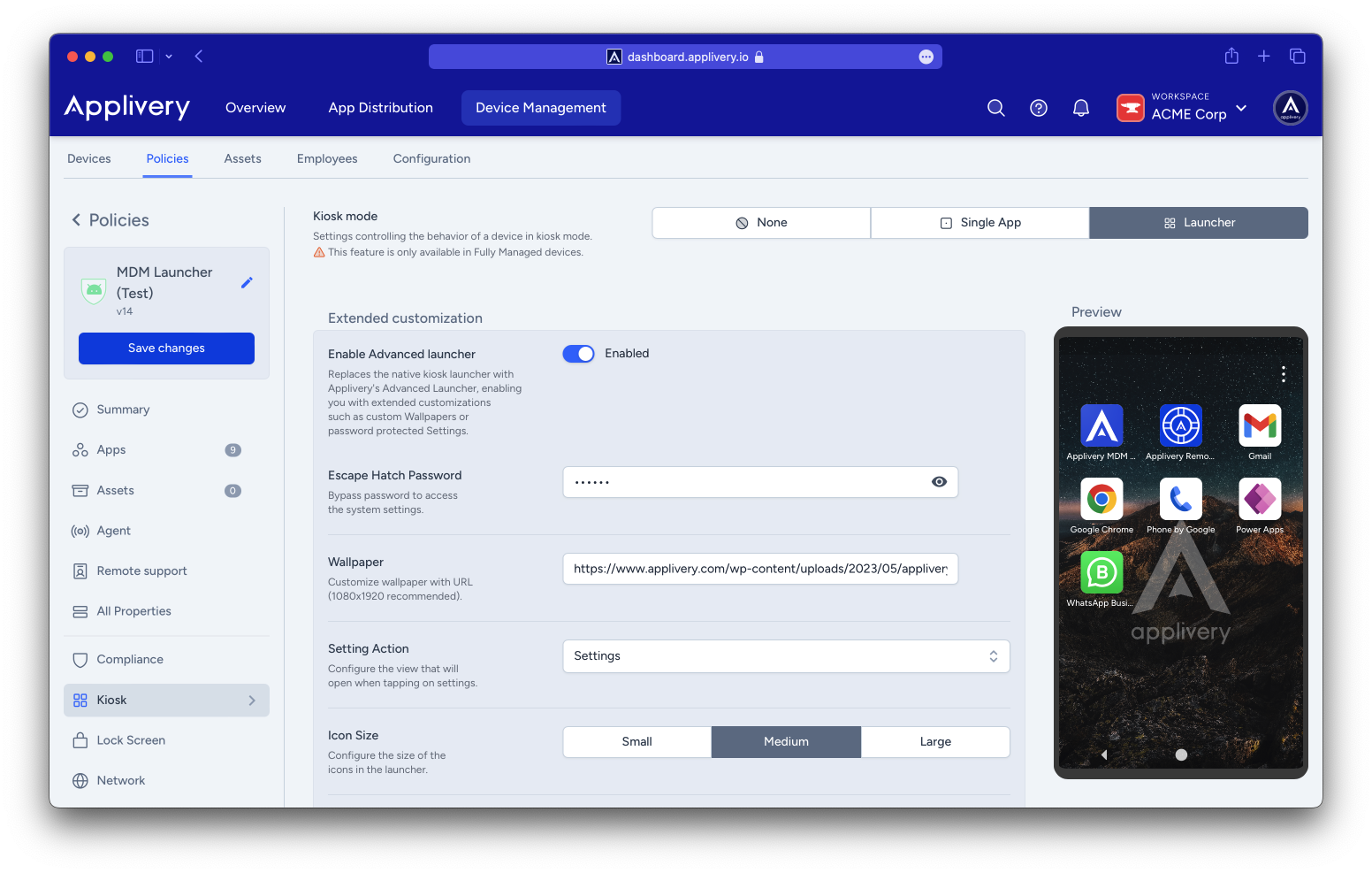
Task: Set kiosk mode to Launcher
Action: pyautogui.click(x=1199, y=223)
